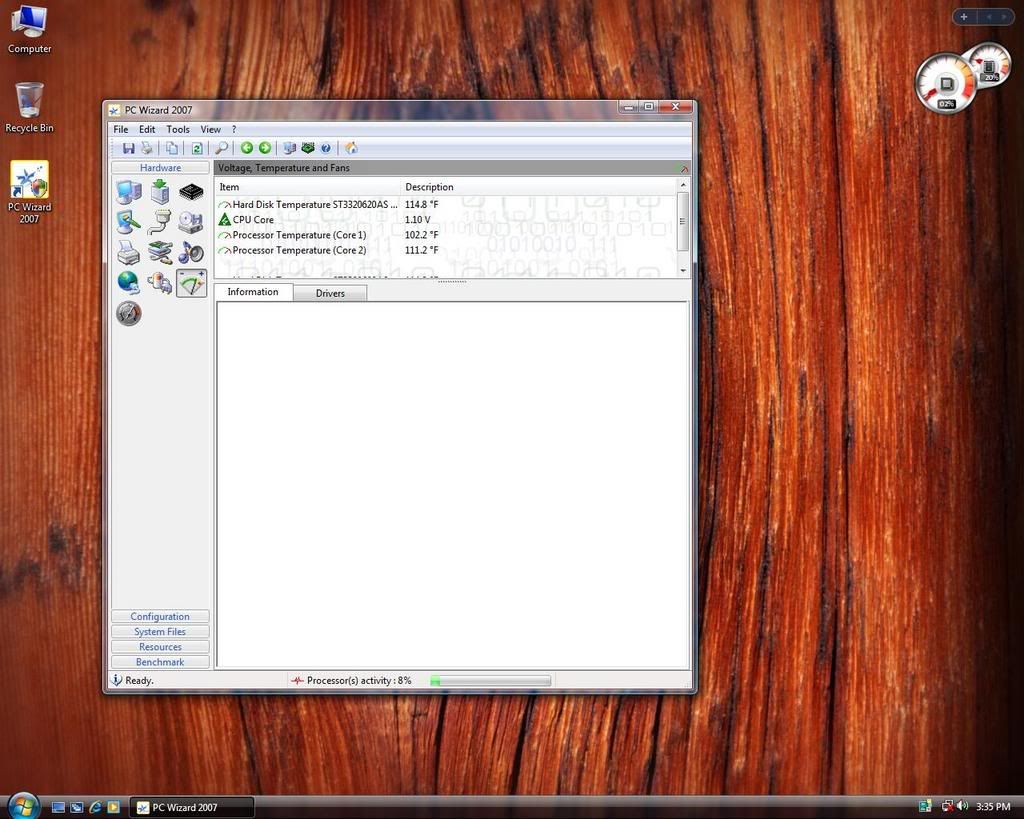
Task: Open the Multimedia music and speaker icon
Action: click(x=191, y=252)
